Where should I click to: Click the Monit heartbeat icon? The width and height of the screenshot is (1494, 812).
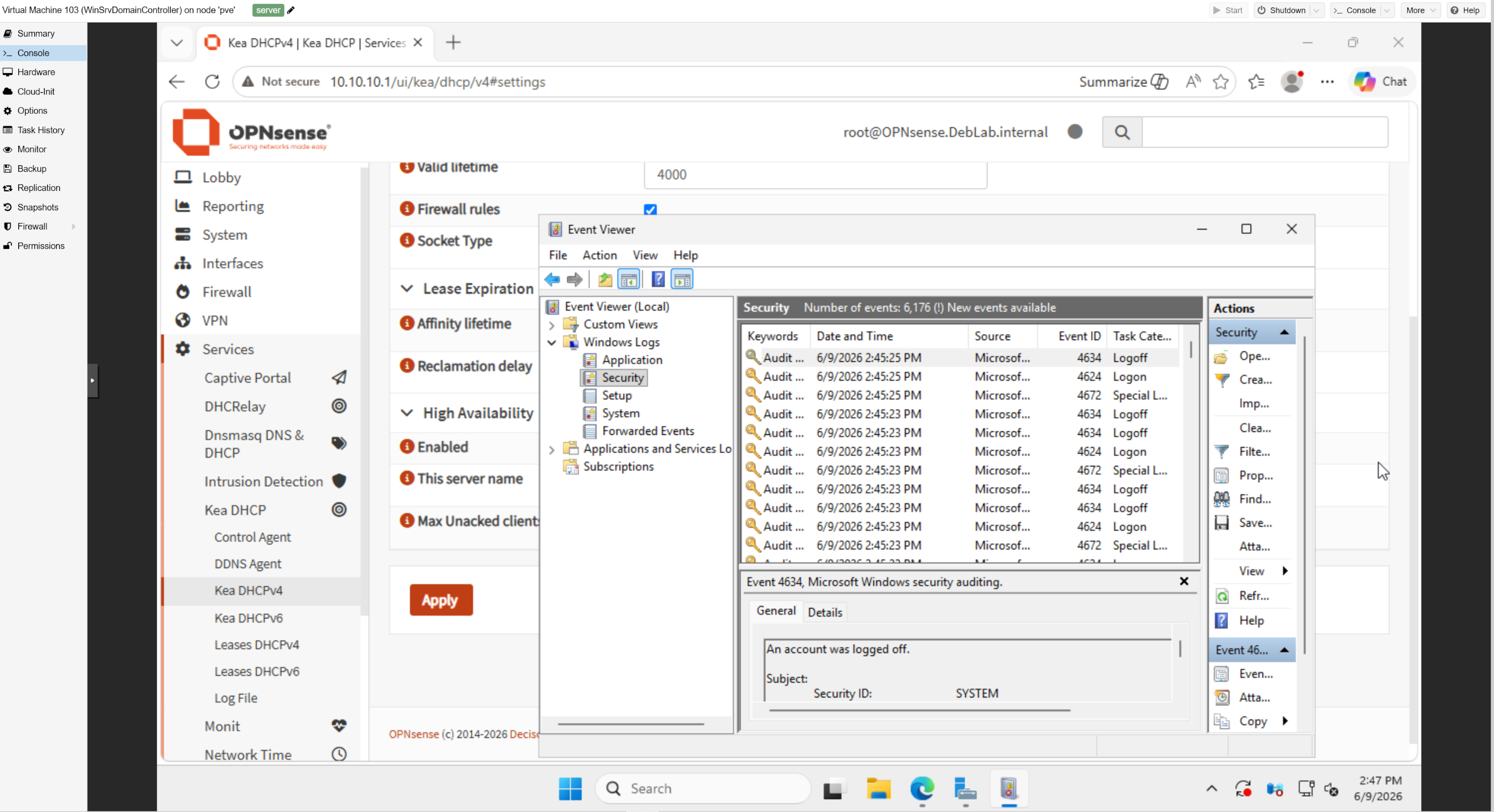coord(339,726)
